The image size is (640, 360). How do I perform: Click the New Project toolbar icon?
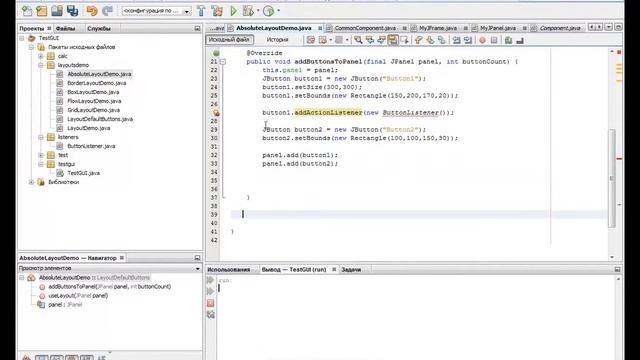42,11
